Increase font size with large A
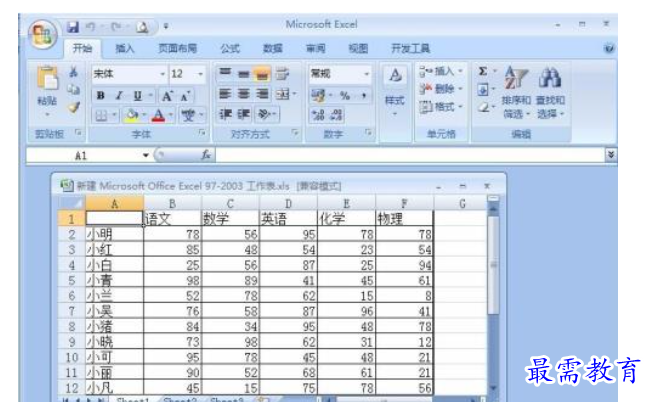Viewport: 649px width, 402px height. click(167, 96)
